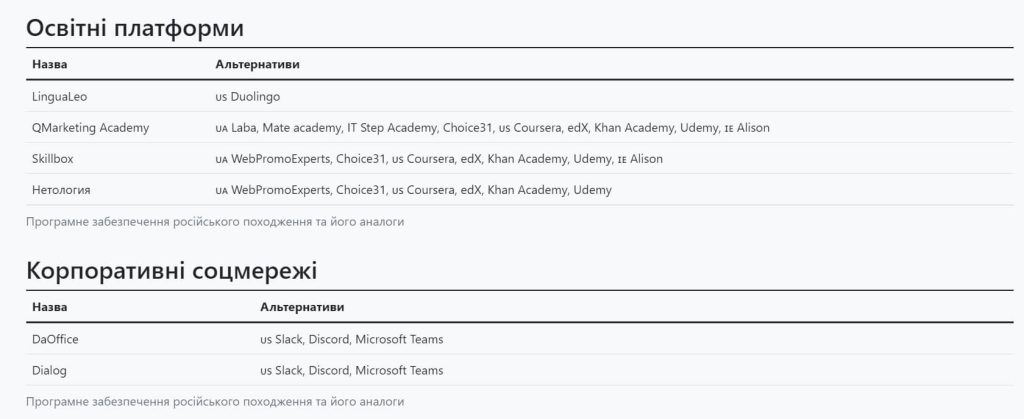Image resolution: width=1024 pixels, height=419 pixels.
Task: Select Mate academy in QMarketing row
Action: pyautogui.click(x=300, y=128)
